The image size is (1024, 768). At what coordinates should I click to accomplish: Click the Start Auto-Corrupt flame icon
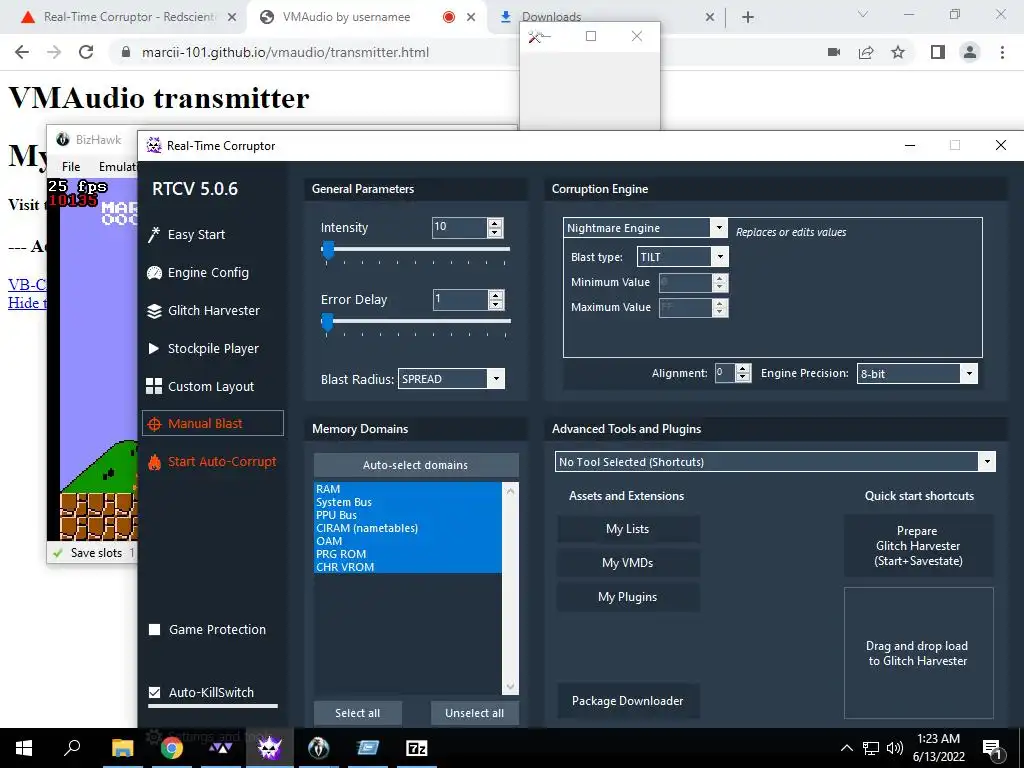coord(154,462)
